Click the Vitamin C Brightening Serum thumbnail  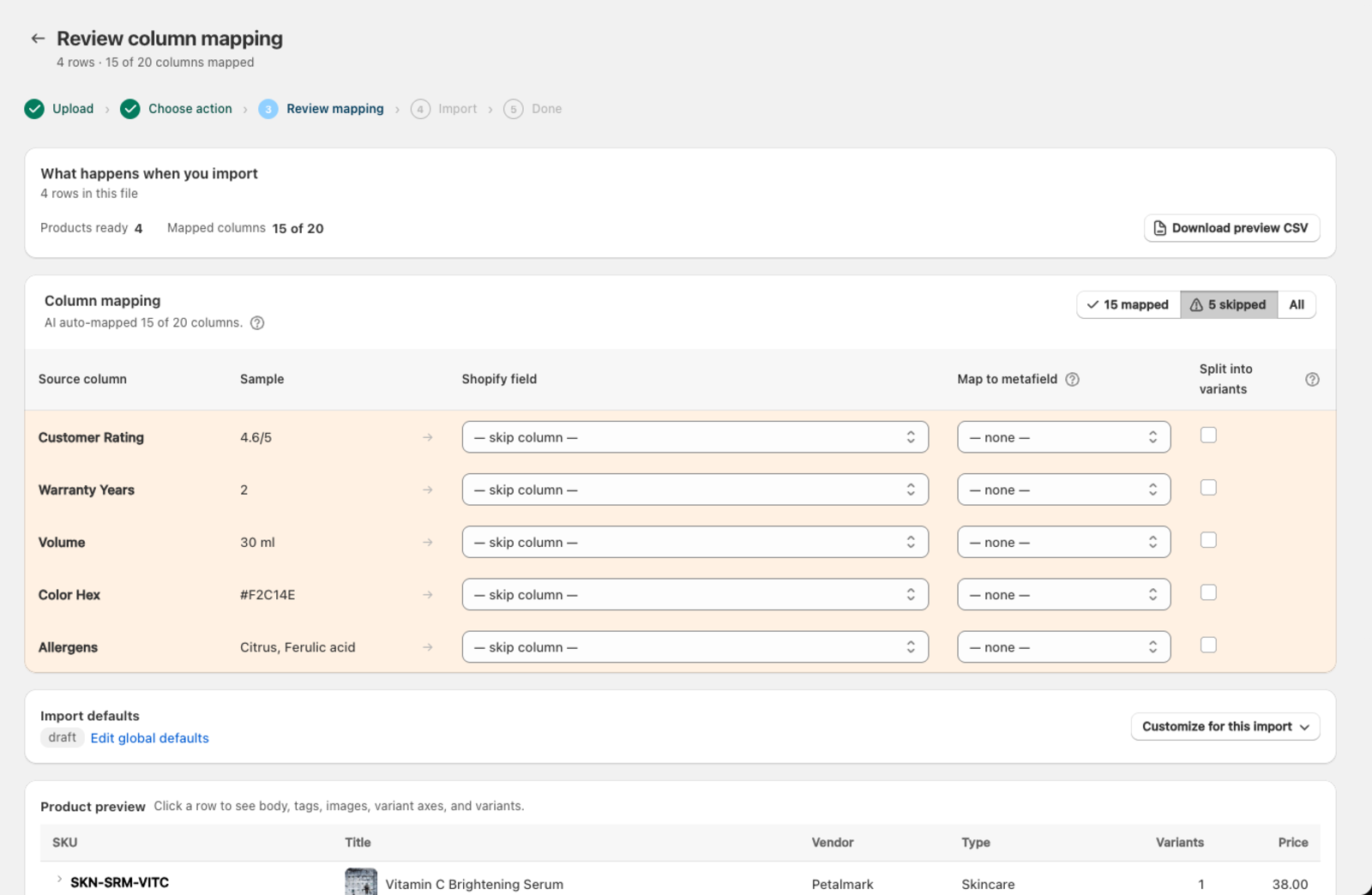tap(361, 882)
